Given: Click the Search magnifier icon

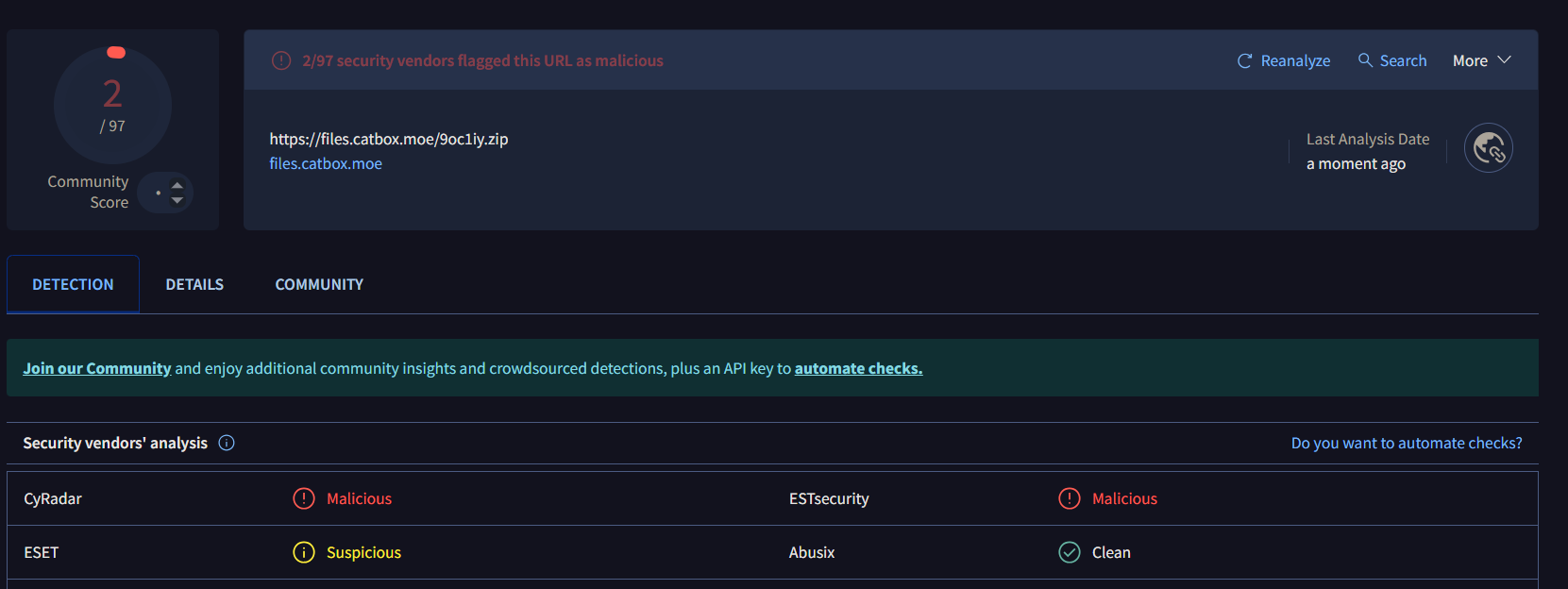Looking at the screenshot, I should pyautogui.click(x=1365, y=60).
